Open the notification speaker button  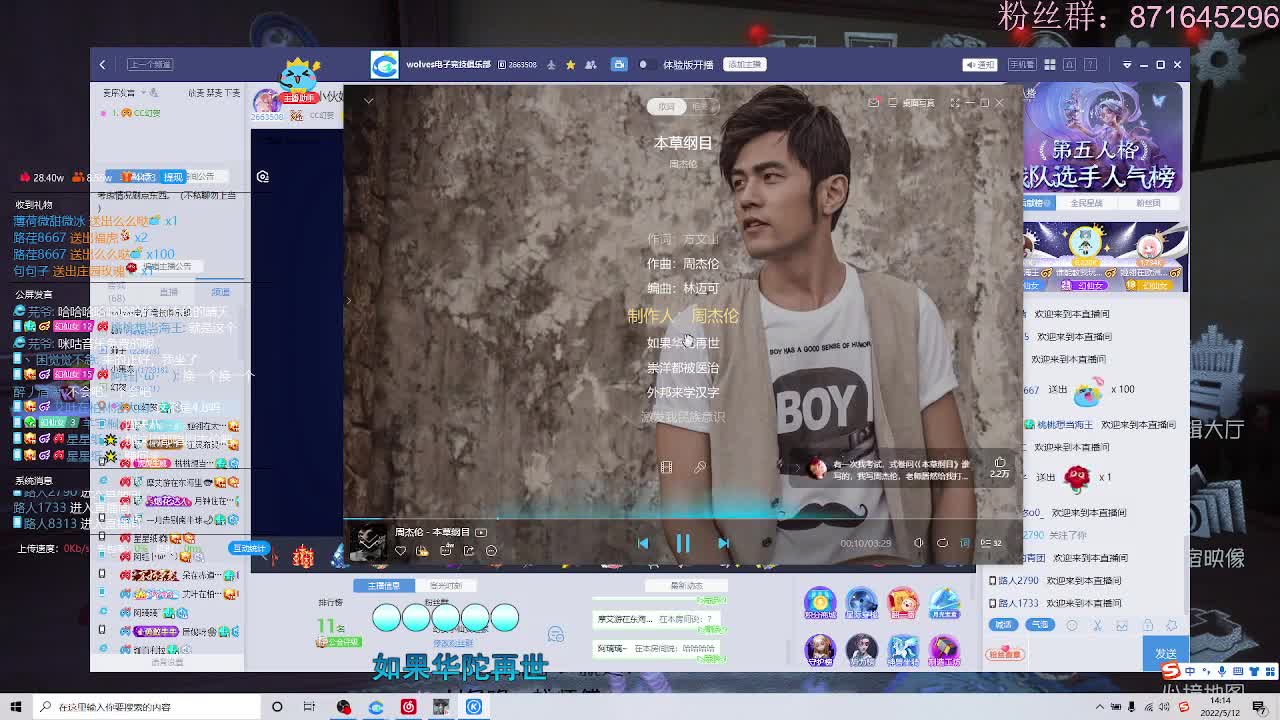coord(980,64)
